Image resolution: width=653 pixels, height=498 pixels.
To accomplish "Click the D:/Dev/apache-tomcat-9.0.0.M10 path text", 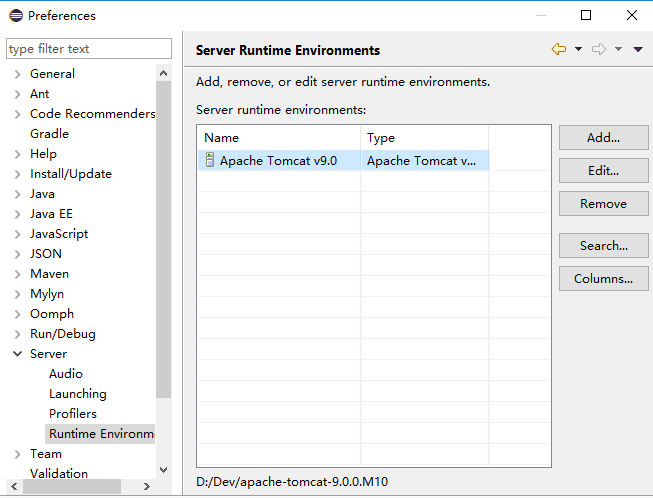I will pos(292,482).
